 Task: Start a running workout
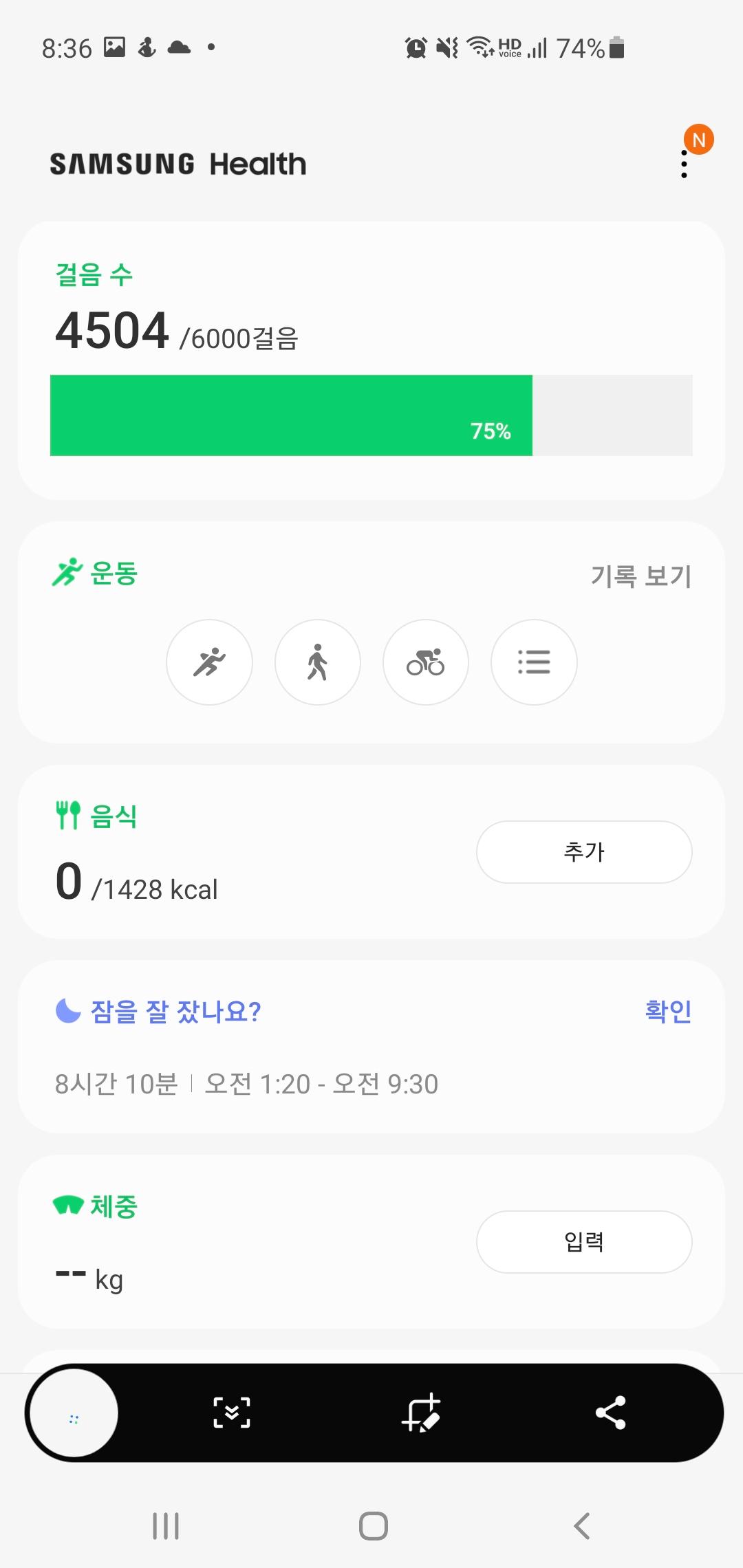click(x=209, y=662)
